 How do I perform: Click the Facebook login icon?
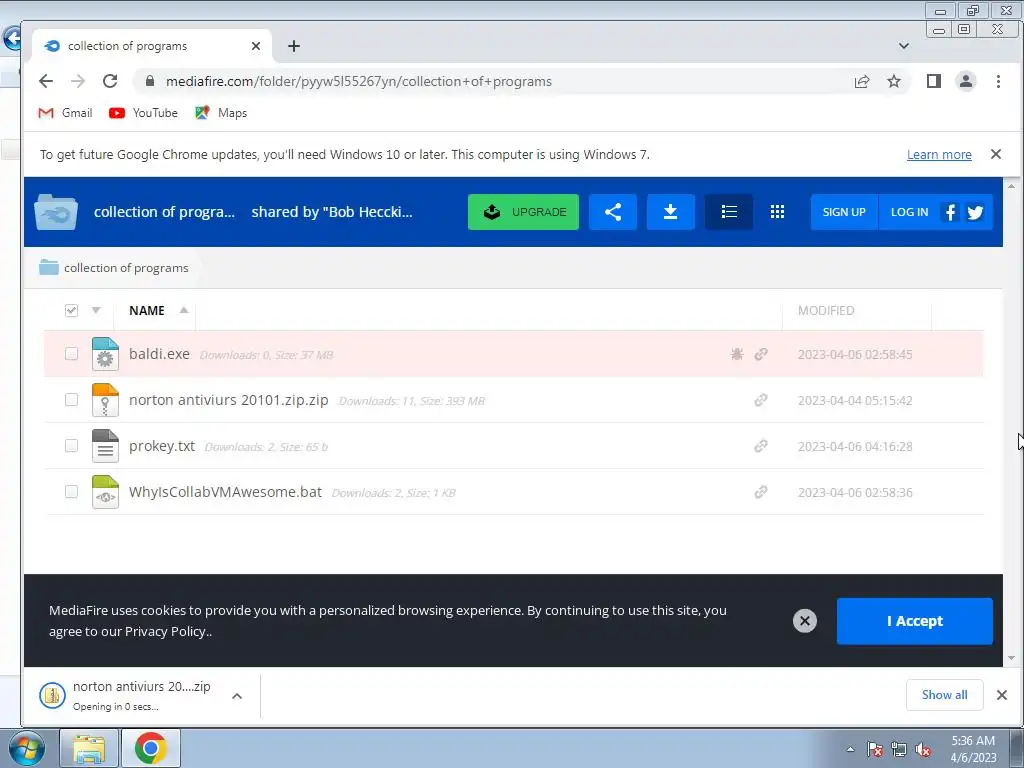point(950,212)
